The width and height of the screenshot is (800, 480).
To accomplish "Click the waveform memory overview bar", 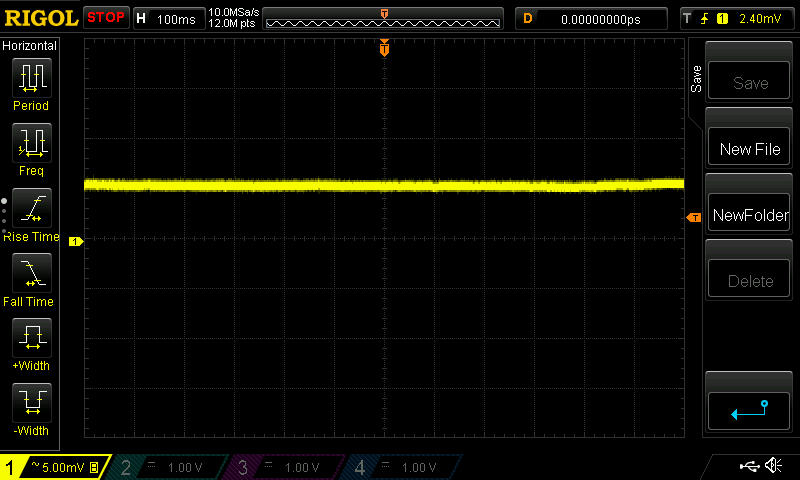I will point(383,19).
